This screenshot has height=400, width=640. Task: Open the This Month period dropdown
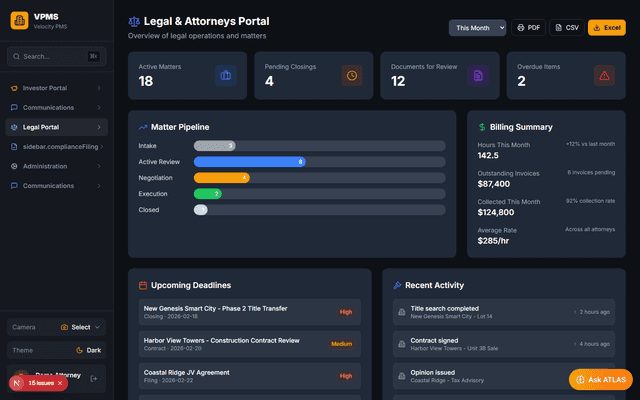[478, 28]
